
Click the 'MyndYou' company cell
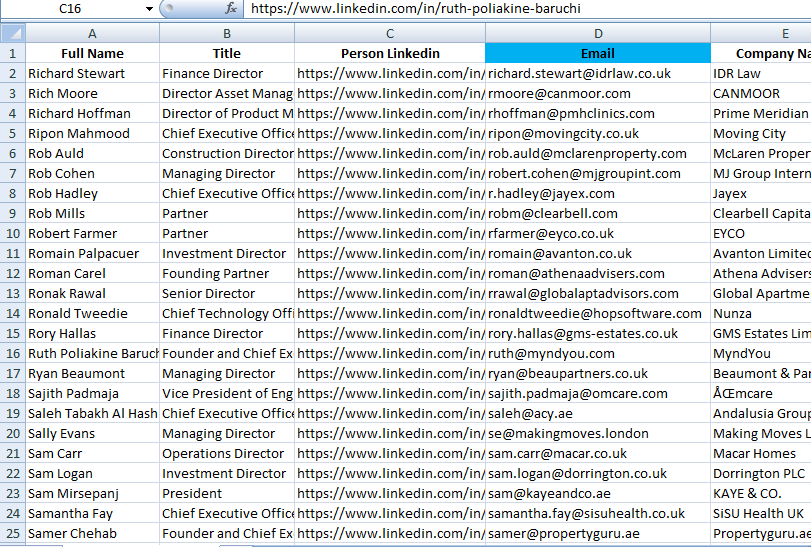tap(761, 354)
